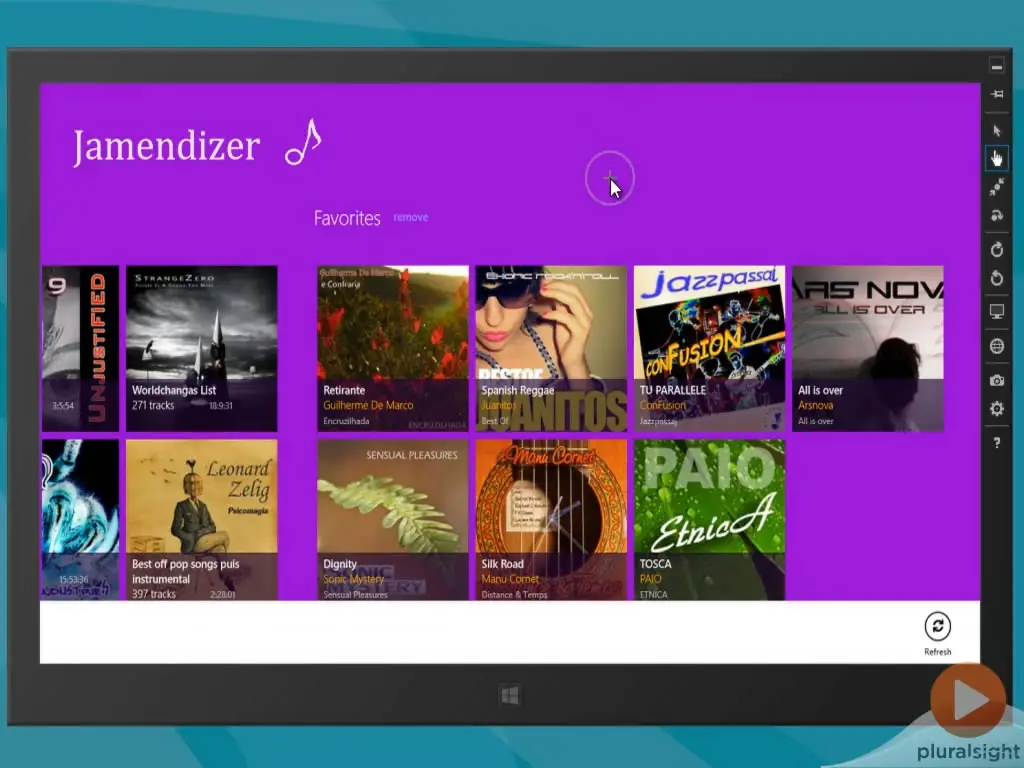Image resolution: width=1024 pixels, height=768 pixels.
Task: Click the remove link next to Favorites
Action: pos(411,217)
